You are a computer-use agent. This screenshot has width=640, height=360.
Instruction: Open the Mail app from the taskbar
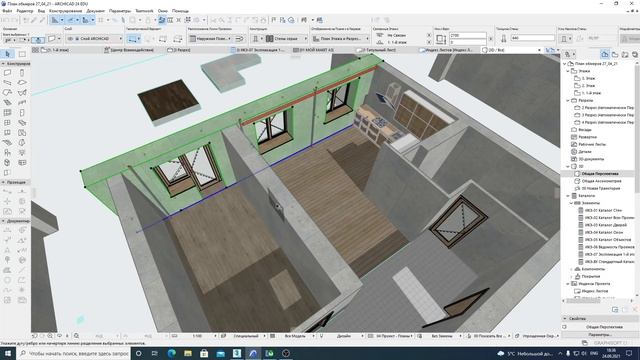(x=220, y=353)
